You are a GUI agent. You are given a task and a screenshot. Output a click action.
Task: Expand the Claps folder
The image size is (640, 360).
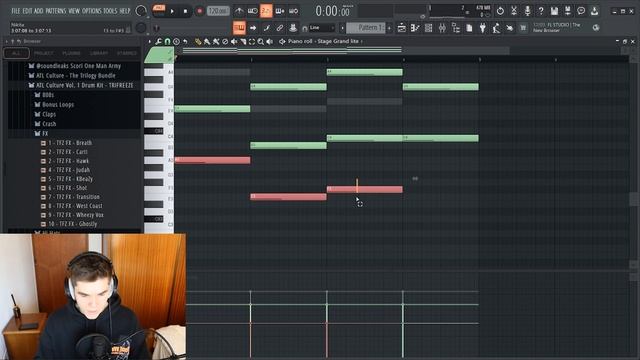[49, 114]
